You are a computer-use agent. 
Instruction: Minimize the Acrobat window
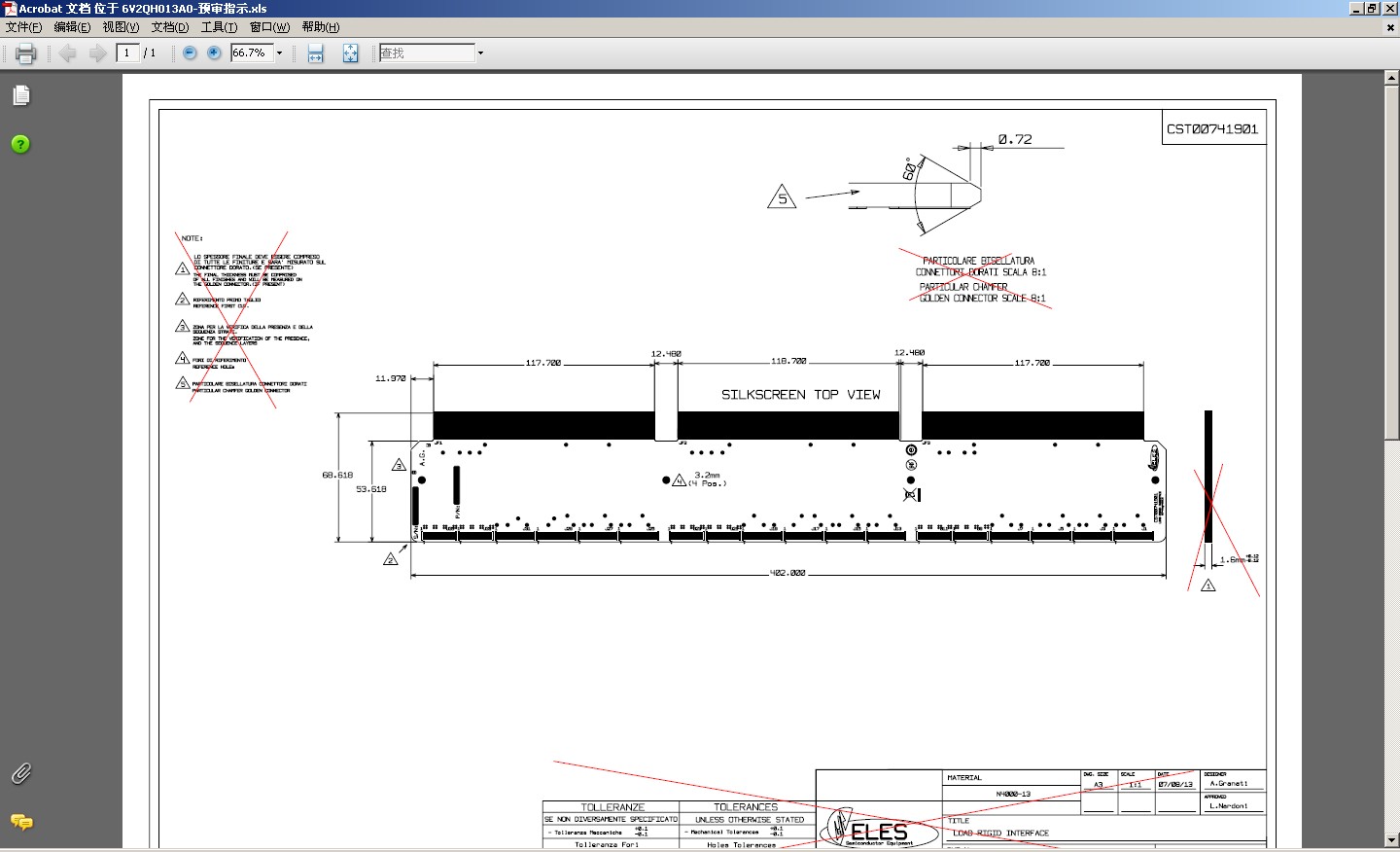(x=1357, y=8)
